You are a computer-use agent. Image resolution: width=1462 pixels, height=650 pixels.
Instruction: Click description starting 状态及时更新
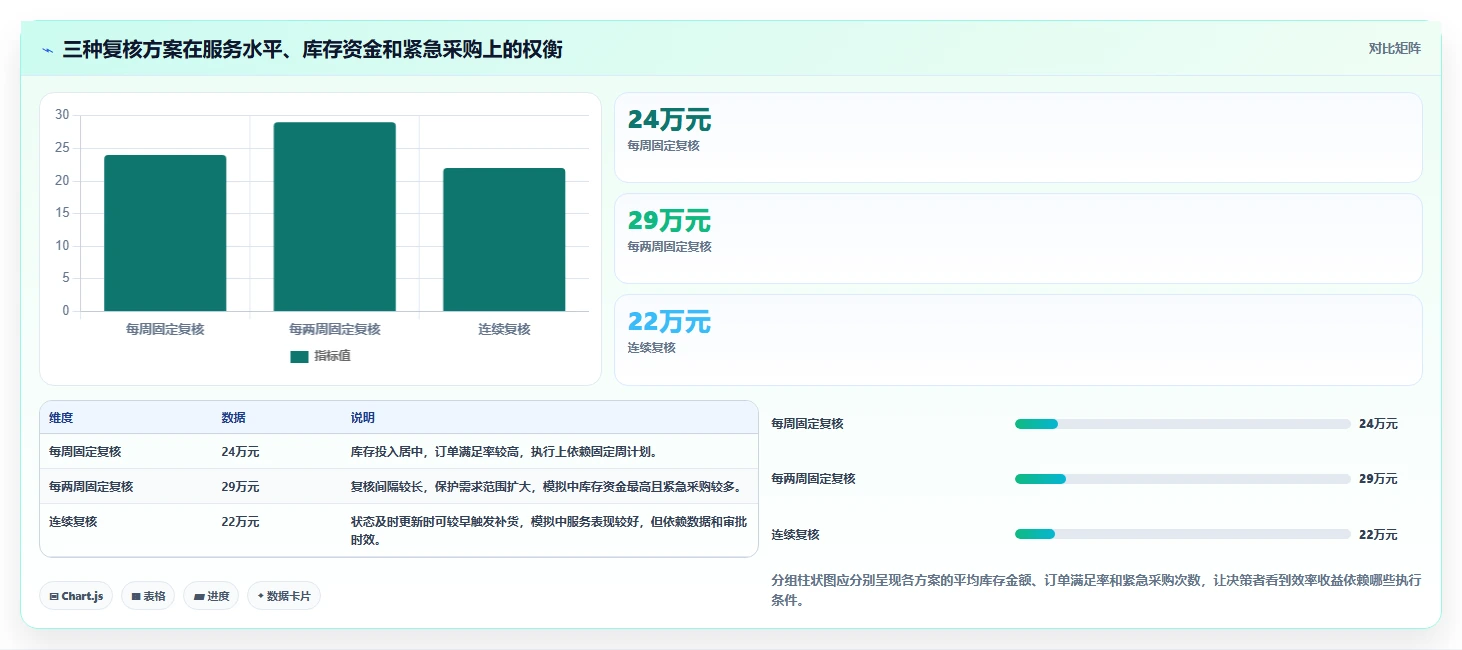[548, 531]
